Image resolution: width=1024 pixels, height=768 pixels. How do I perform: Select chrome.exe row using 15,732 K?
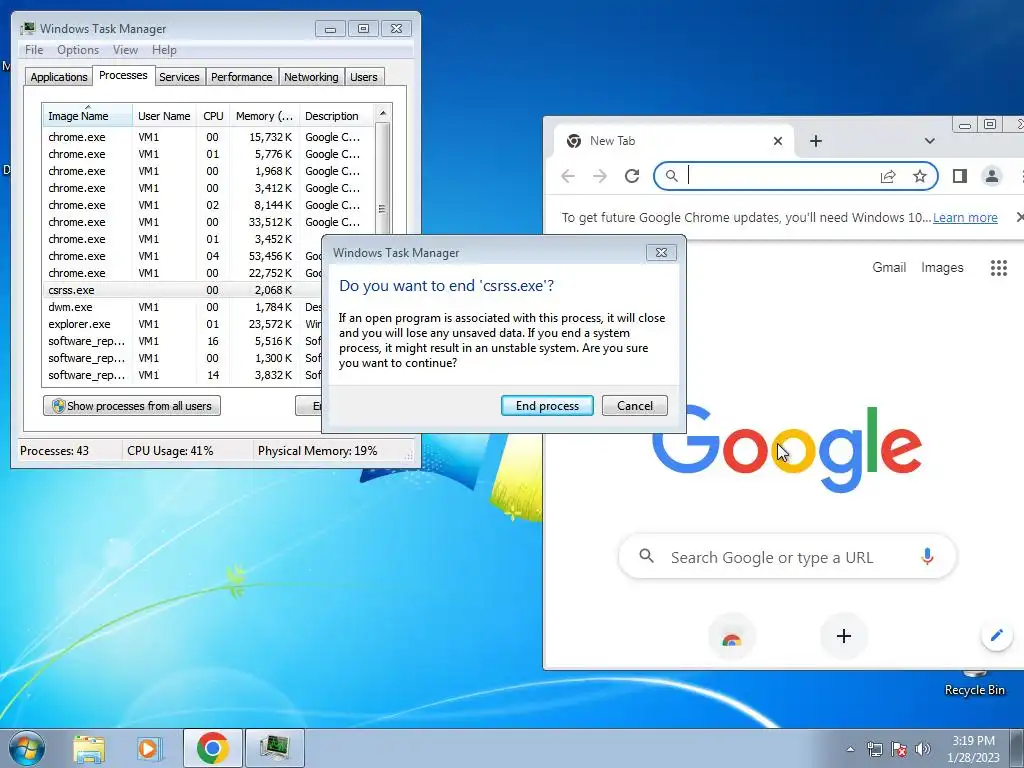(209, 137)
